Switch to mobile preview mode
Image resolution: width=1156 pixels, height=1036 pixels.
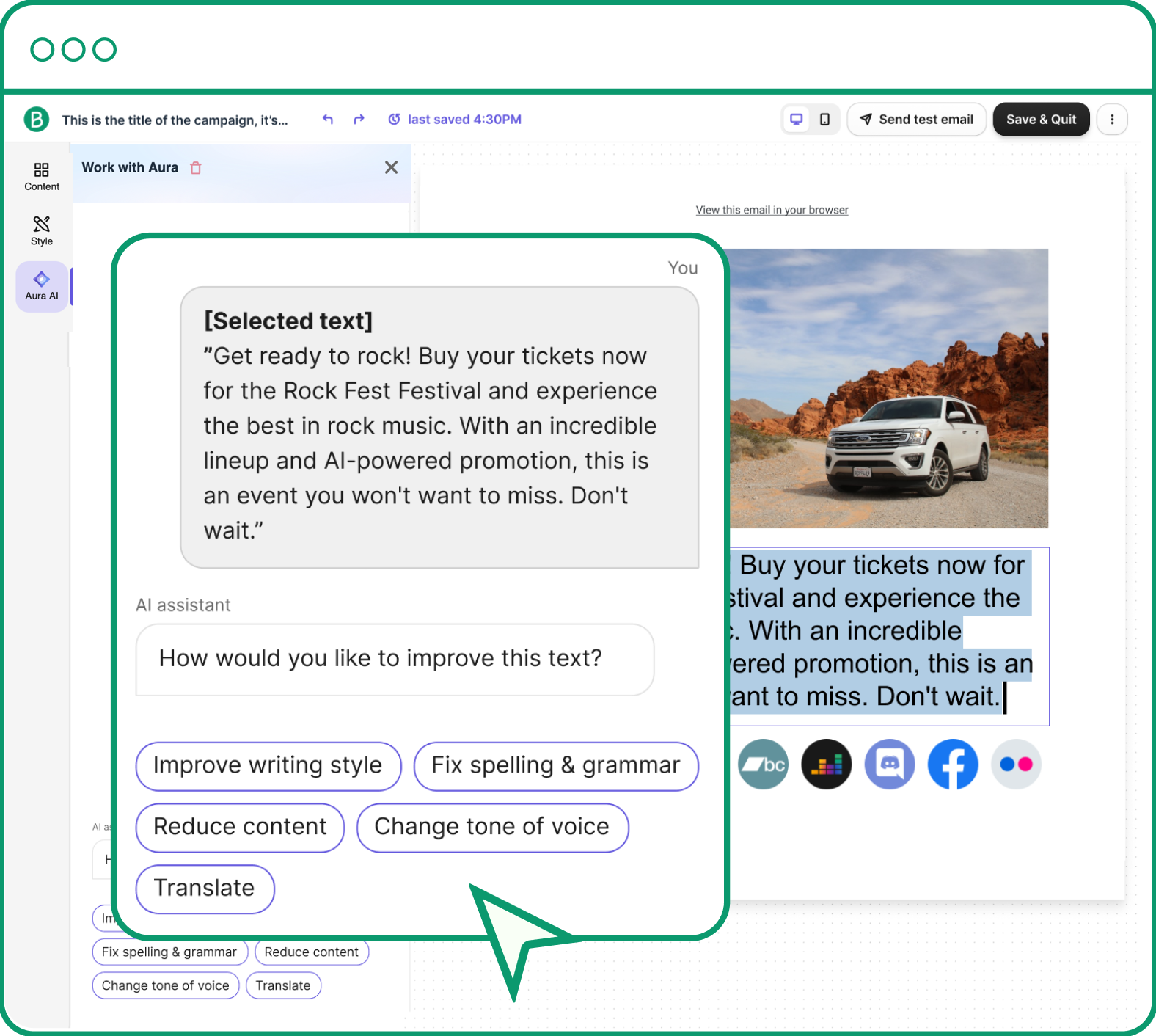pyautogui.click(x=824, y=120)
